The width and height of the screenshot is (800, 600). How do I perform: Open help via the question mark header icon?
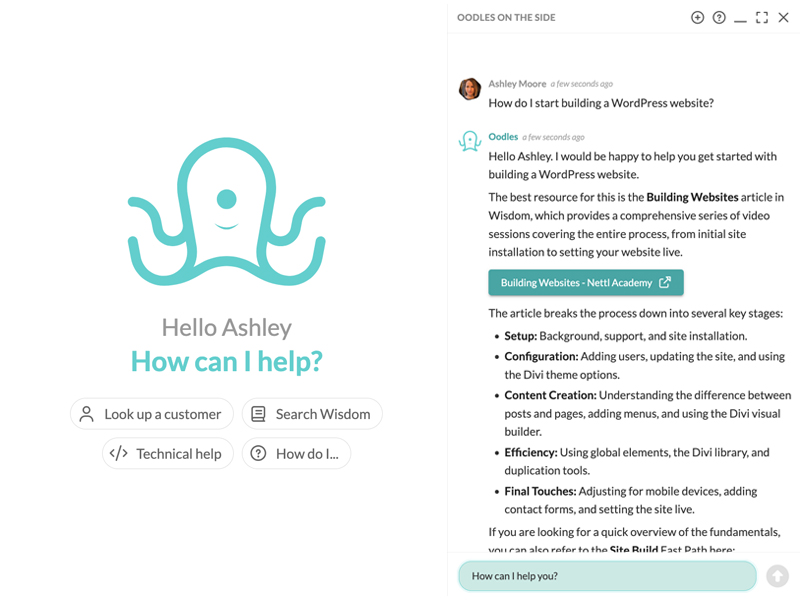(719, 17)
